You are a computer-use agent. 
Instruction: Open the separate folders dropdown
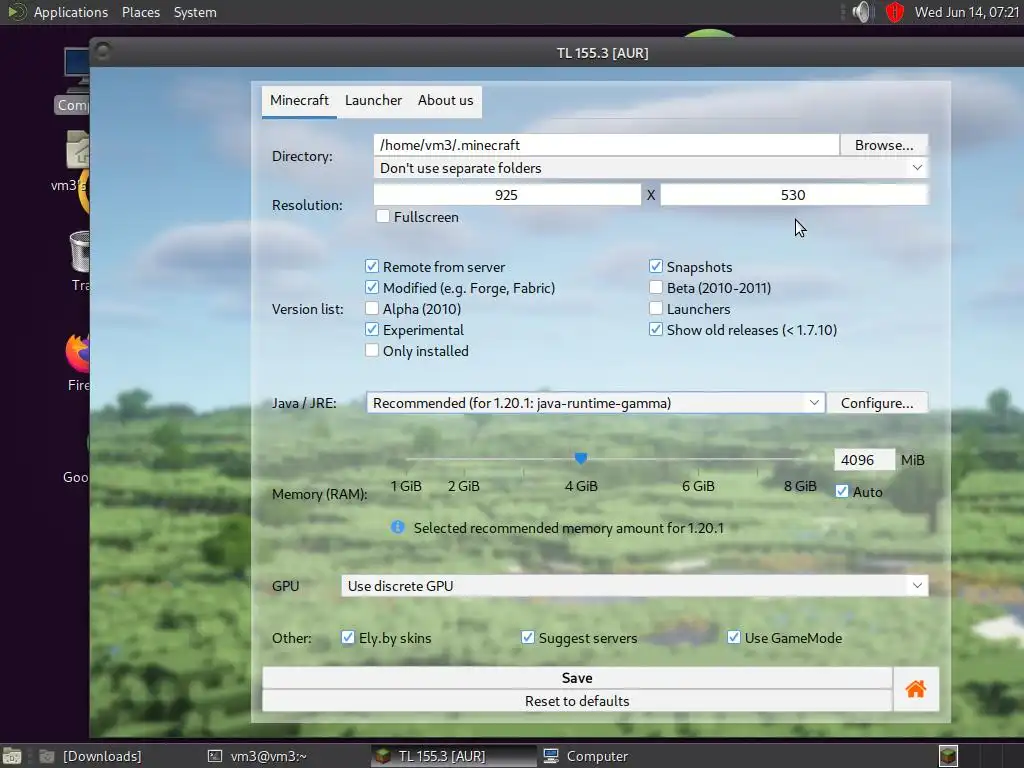tap(650, 168)
